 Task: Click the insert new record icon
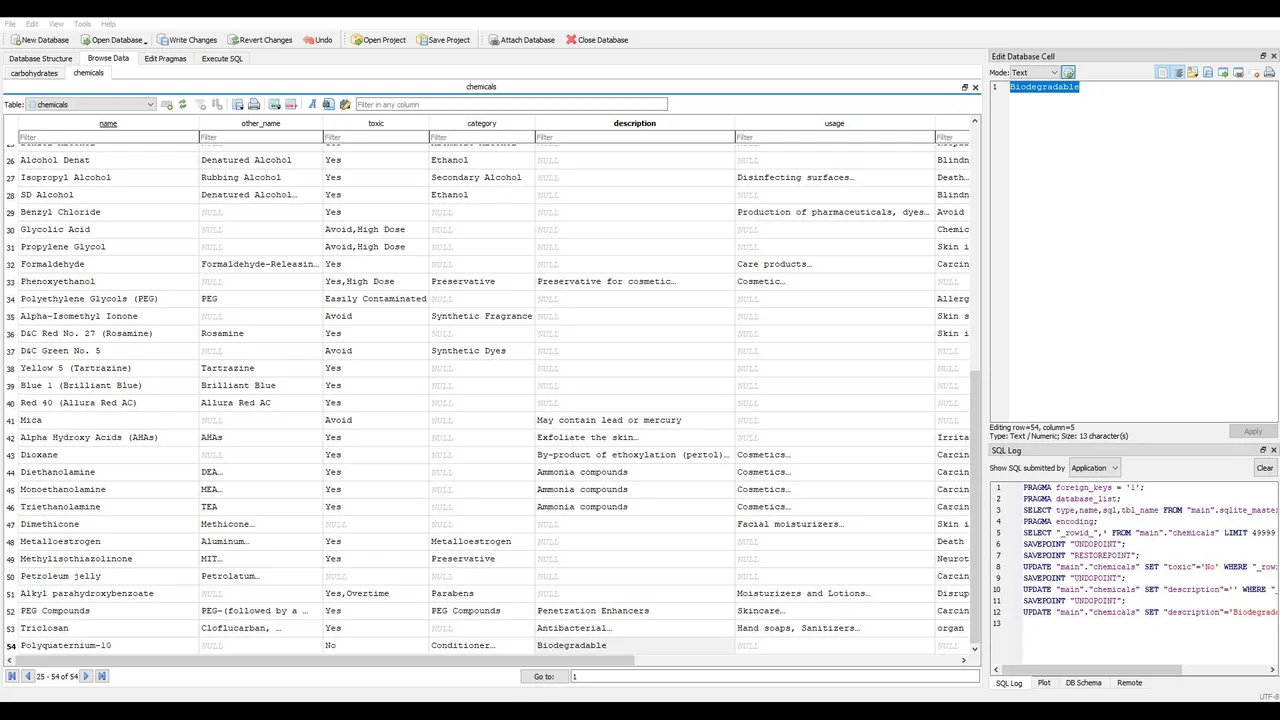pos(274,104)
